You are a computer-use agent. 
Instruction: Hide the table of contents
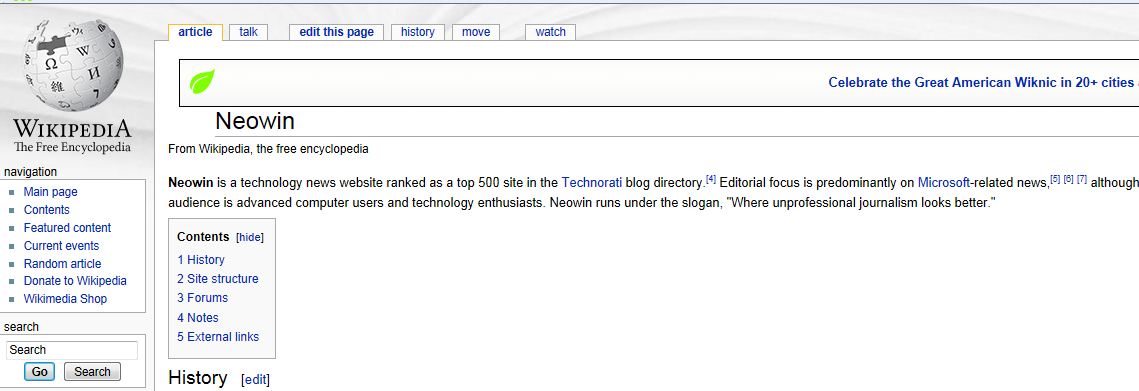tap(250, 238)
